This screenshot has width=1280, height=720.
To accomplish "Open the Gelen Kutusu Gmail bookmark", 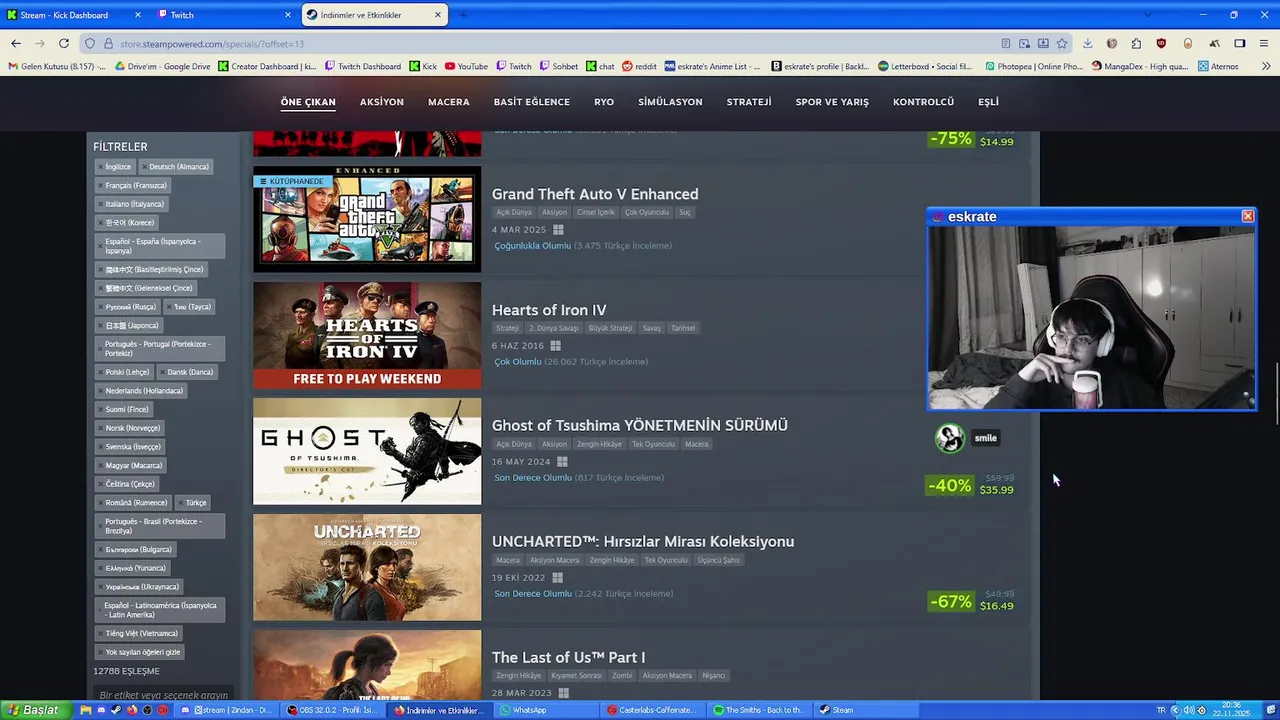I will 56,66.
